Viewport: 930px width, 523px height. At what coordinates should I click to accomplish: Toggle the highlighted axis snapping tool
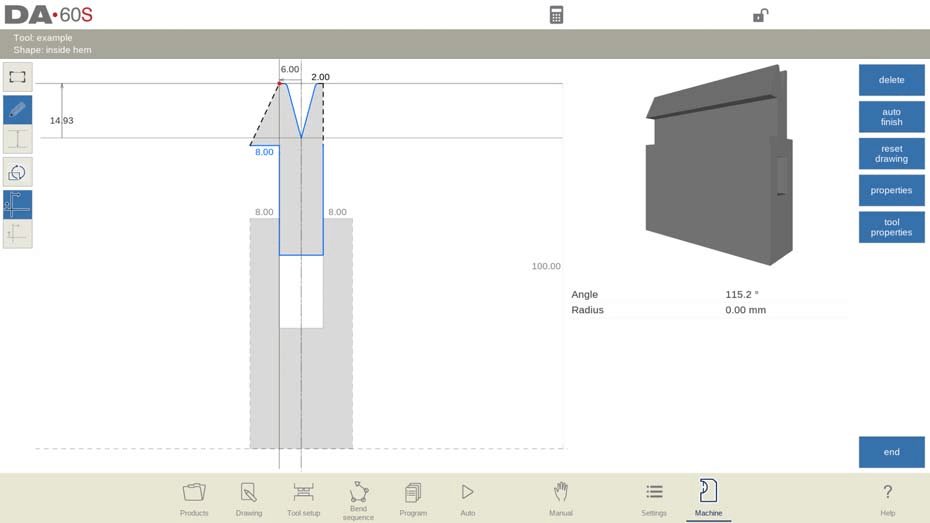coord(18,204)
